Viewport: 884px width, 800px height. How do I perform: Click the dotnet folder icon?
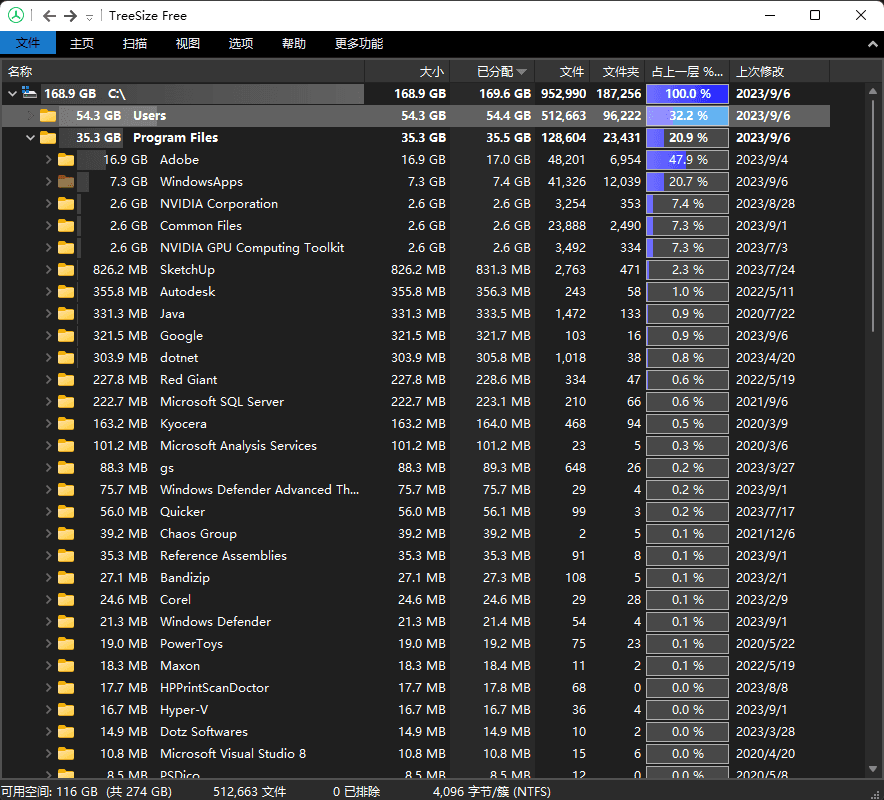click(66, 357)
